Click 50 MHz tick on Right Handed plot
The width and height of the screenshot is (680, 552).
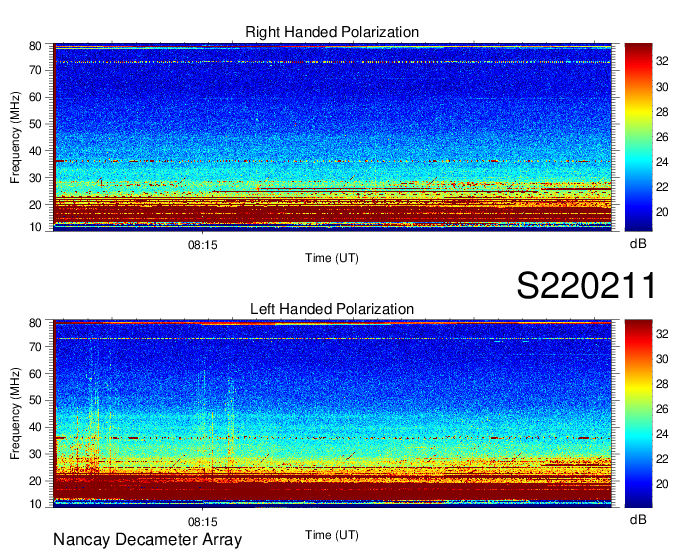pos(35,124)
